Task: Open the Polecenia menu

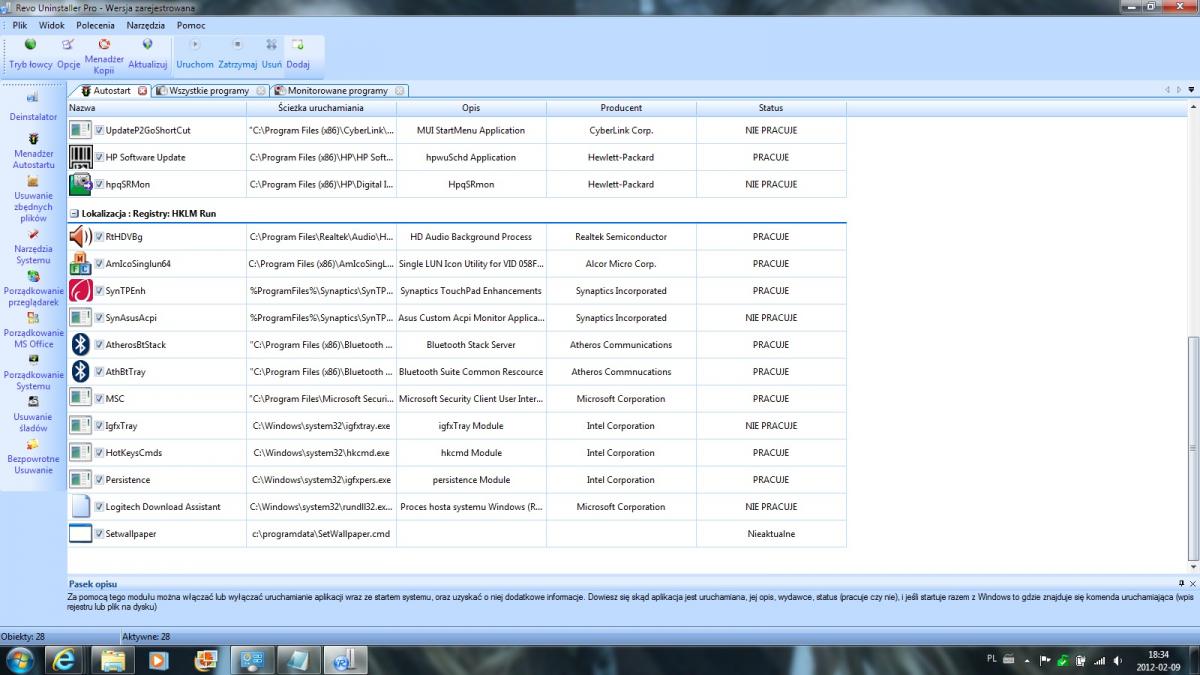Action: pyautogui.click(x=95, y=25)
